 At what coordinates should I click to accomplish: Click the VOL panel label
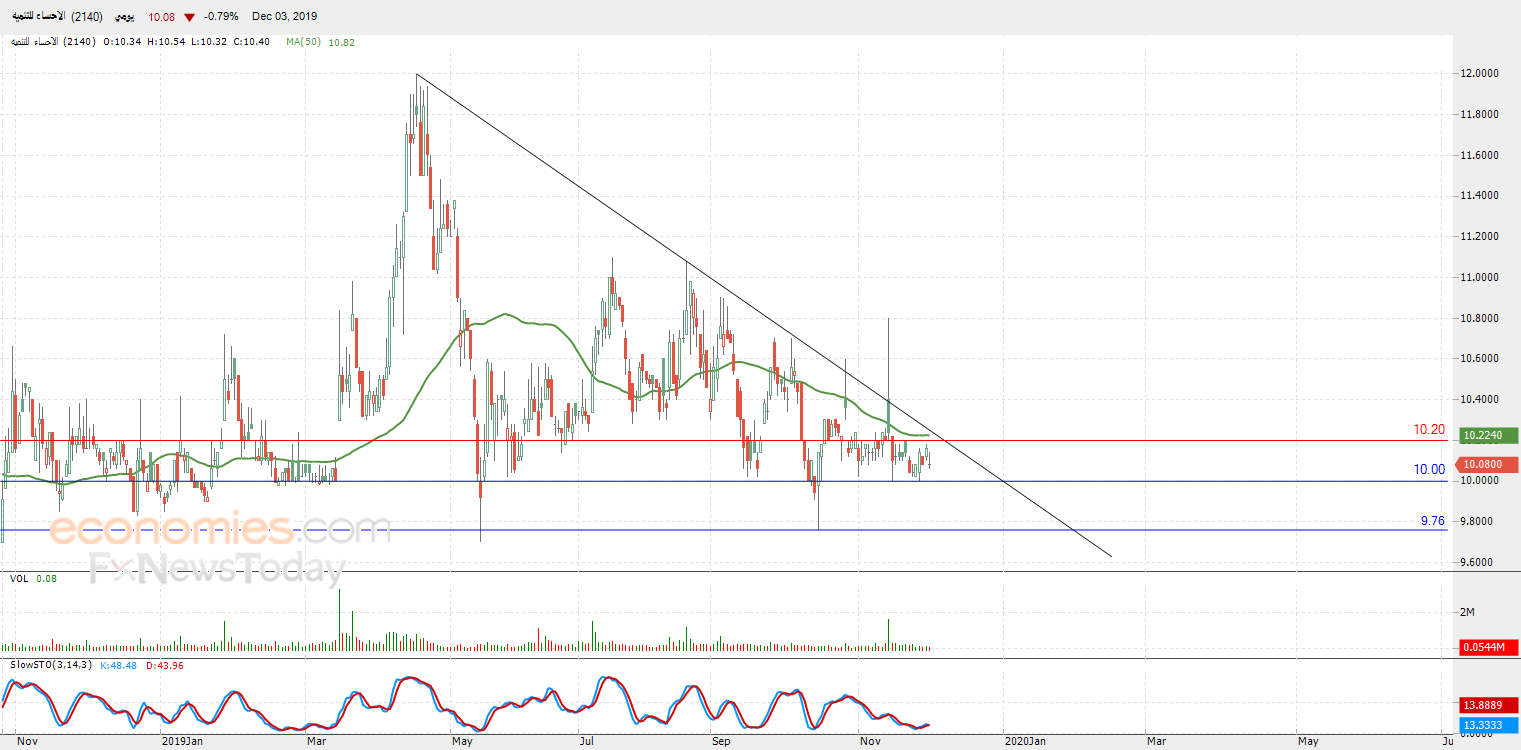pyautogui.click(x=19, y=578)
